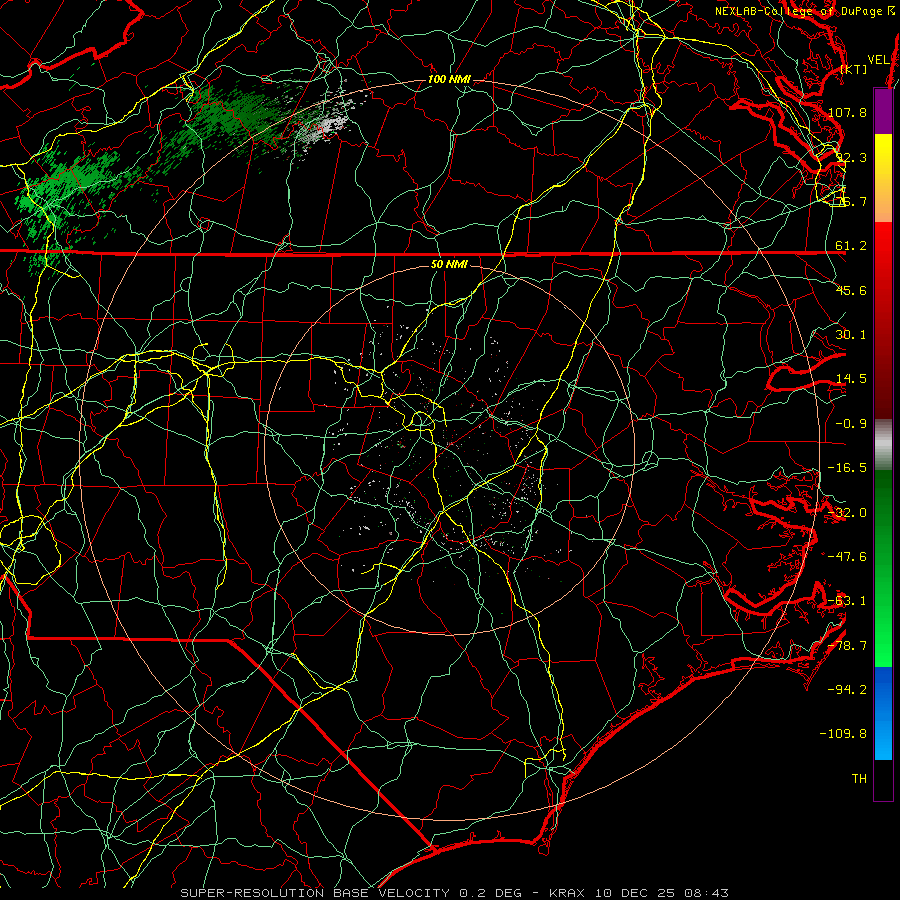Click the 107.8 scale value
The width and height of the screenshot is (900, 900).
(847, 112)
